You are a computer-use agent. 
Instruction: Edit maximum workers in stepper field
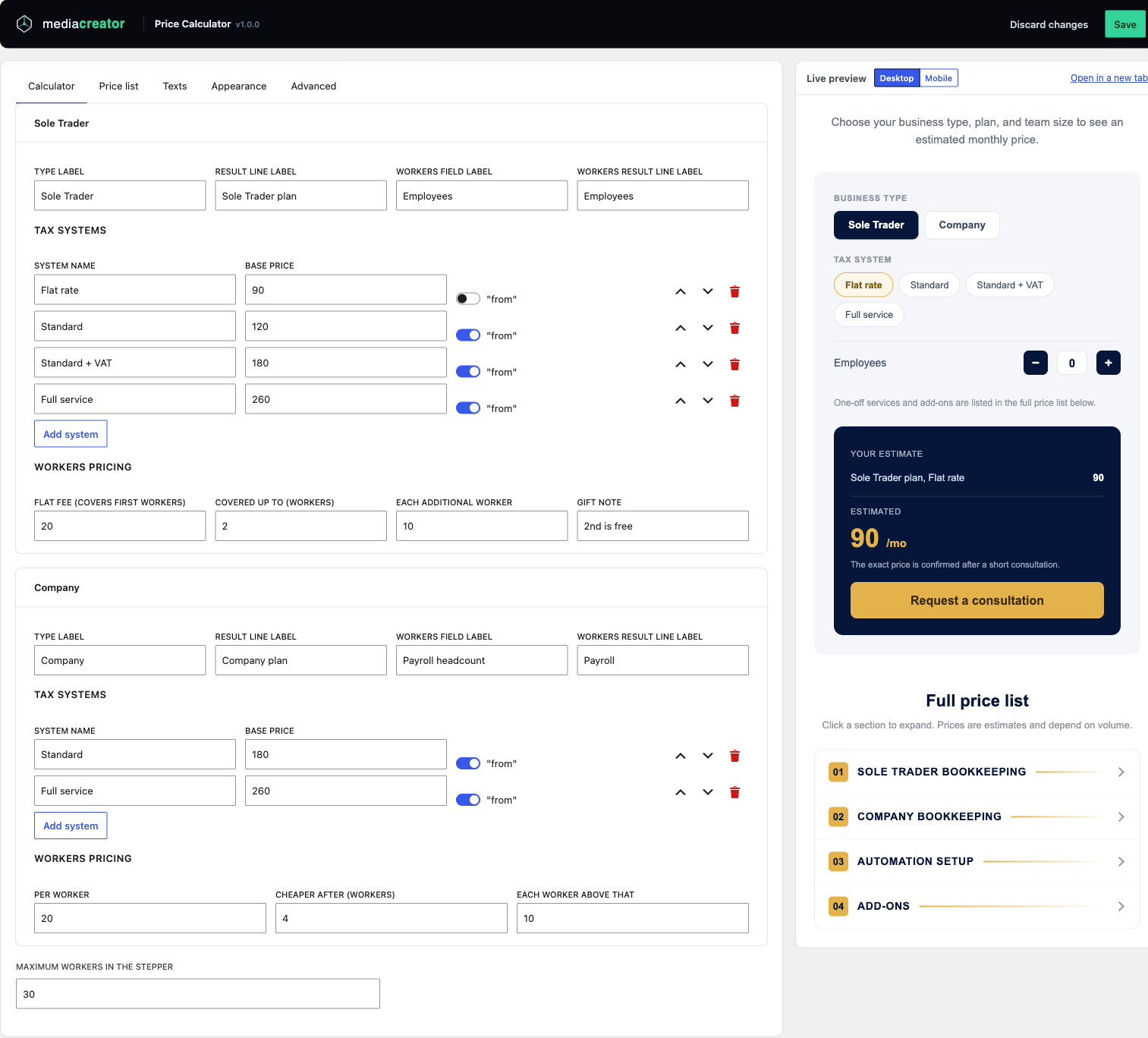pyautogui.click(x=198, y=994)
